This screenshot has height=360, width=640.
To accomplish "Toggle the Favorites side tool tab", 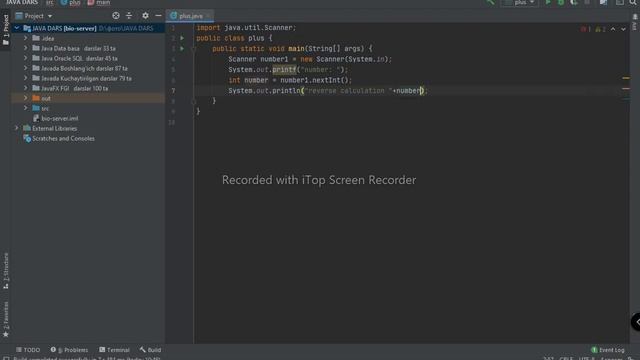I will (5, 319).
